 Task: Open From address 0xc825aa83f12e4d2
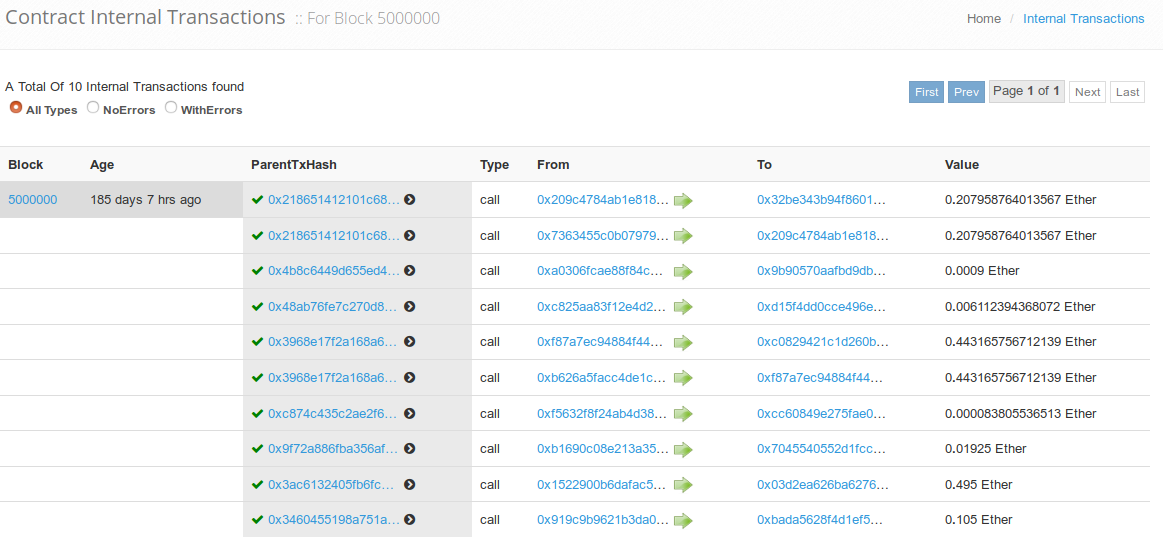[x=601, y=307]
